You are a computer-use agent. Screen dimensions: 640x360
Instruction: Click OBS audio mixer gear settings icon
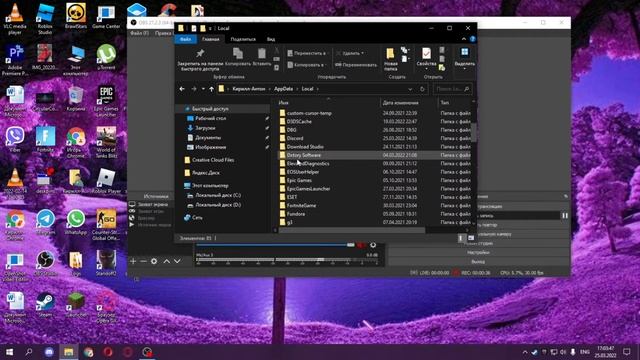[x=373, y=245]
